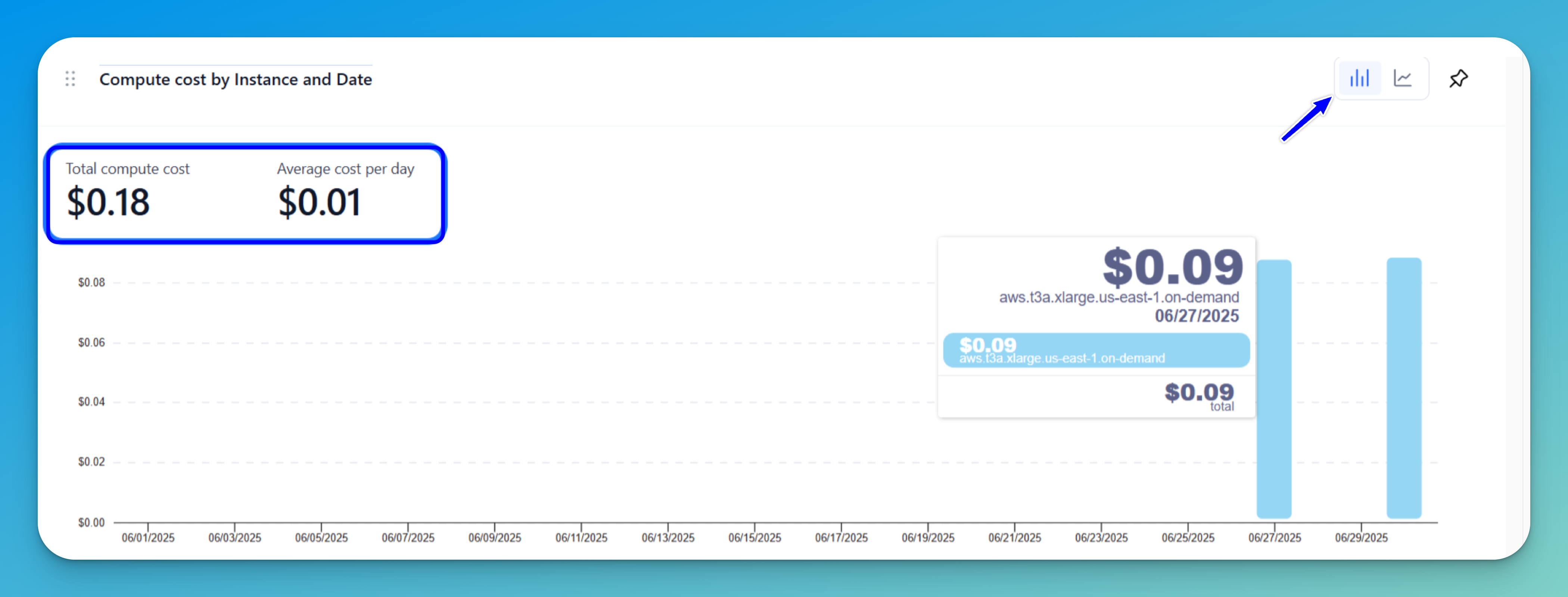Viewport: 1568px width, 597px height.
Task: Switch to line chart view
Action: (1403, 78)
